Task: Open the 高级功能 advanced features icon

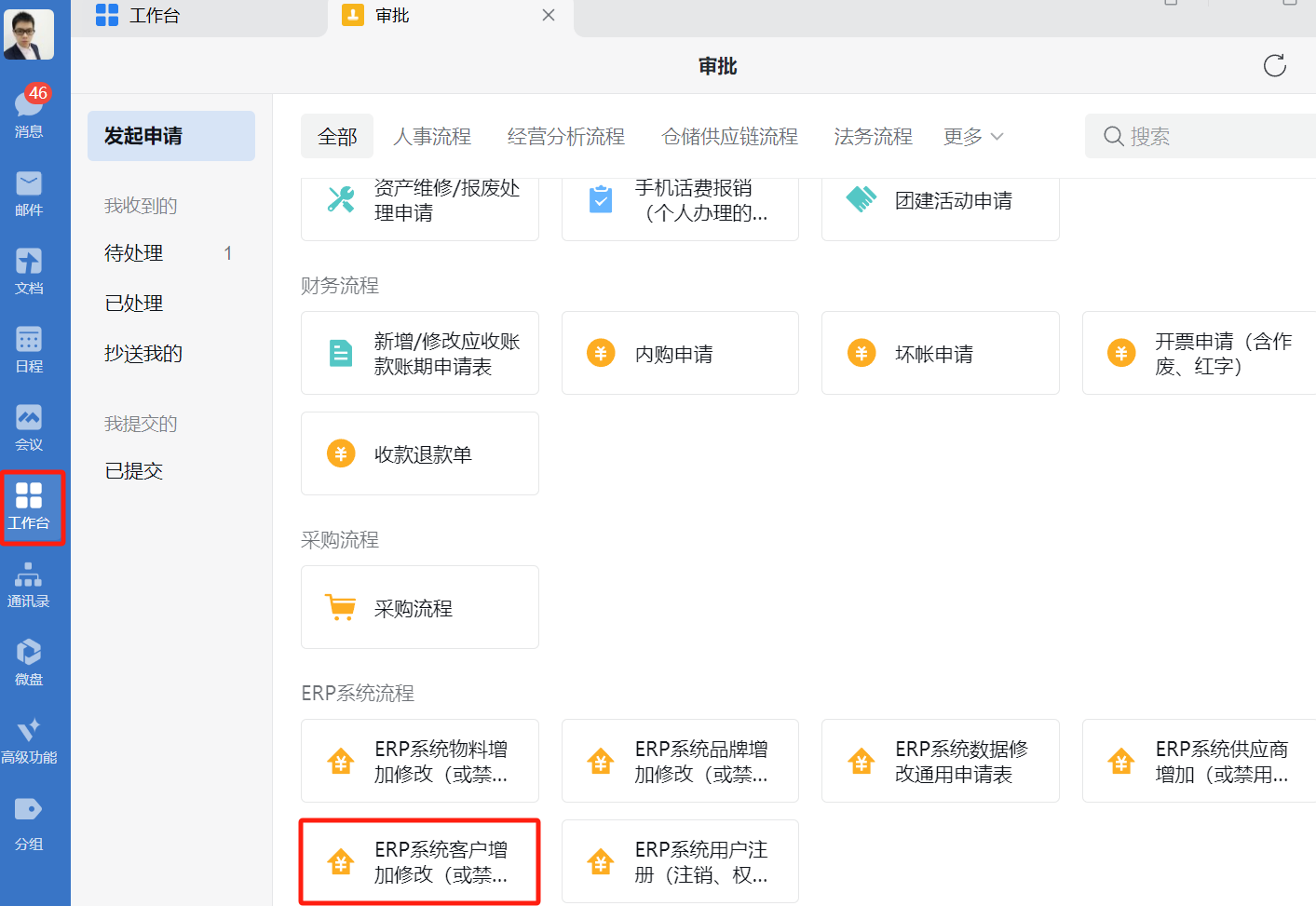Action: click(29, 740)
